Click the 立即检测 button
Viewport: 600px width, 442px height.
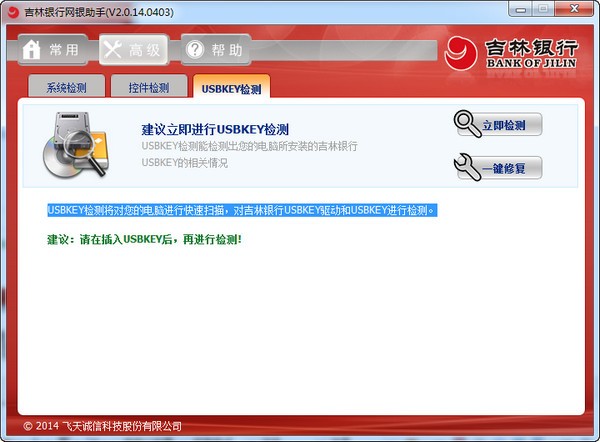498,124
